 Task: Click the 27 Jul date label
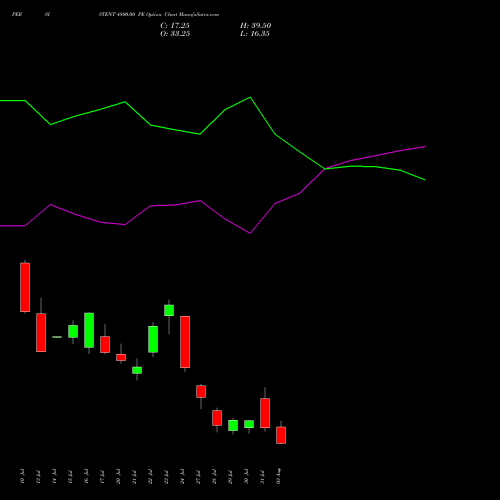pos(198,477)
